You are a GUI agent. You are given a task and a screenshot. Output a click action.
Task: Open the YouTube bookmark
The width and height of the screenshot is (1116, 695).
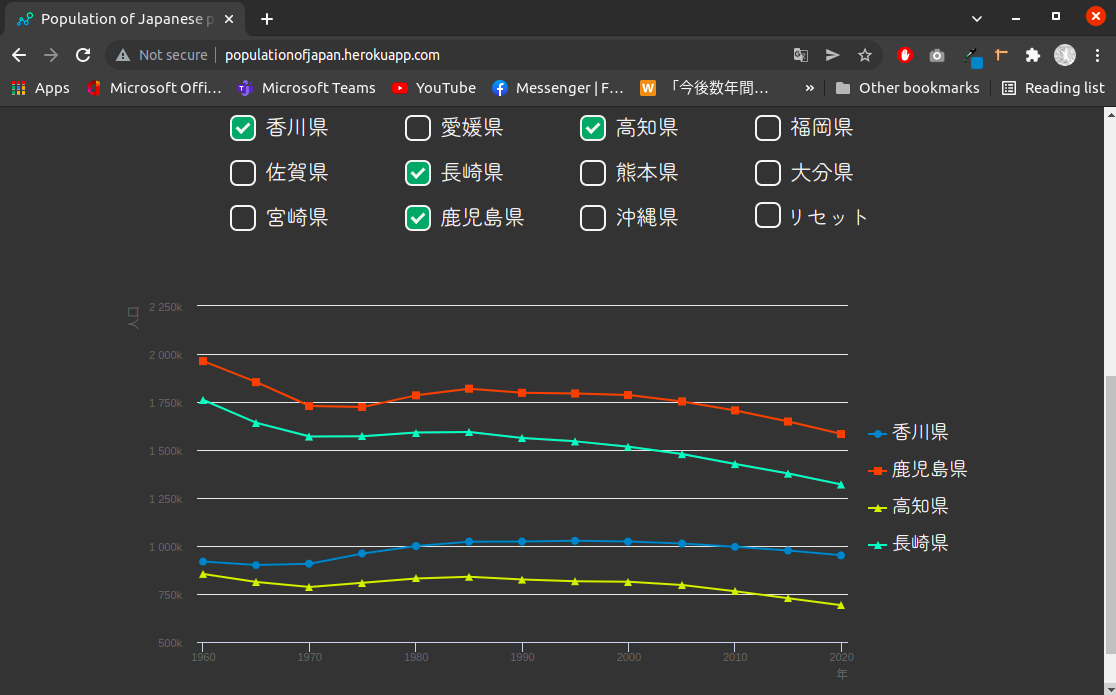pyautogui.click(x=434, y=88)
